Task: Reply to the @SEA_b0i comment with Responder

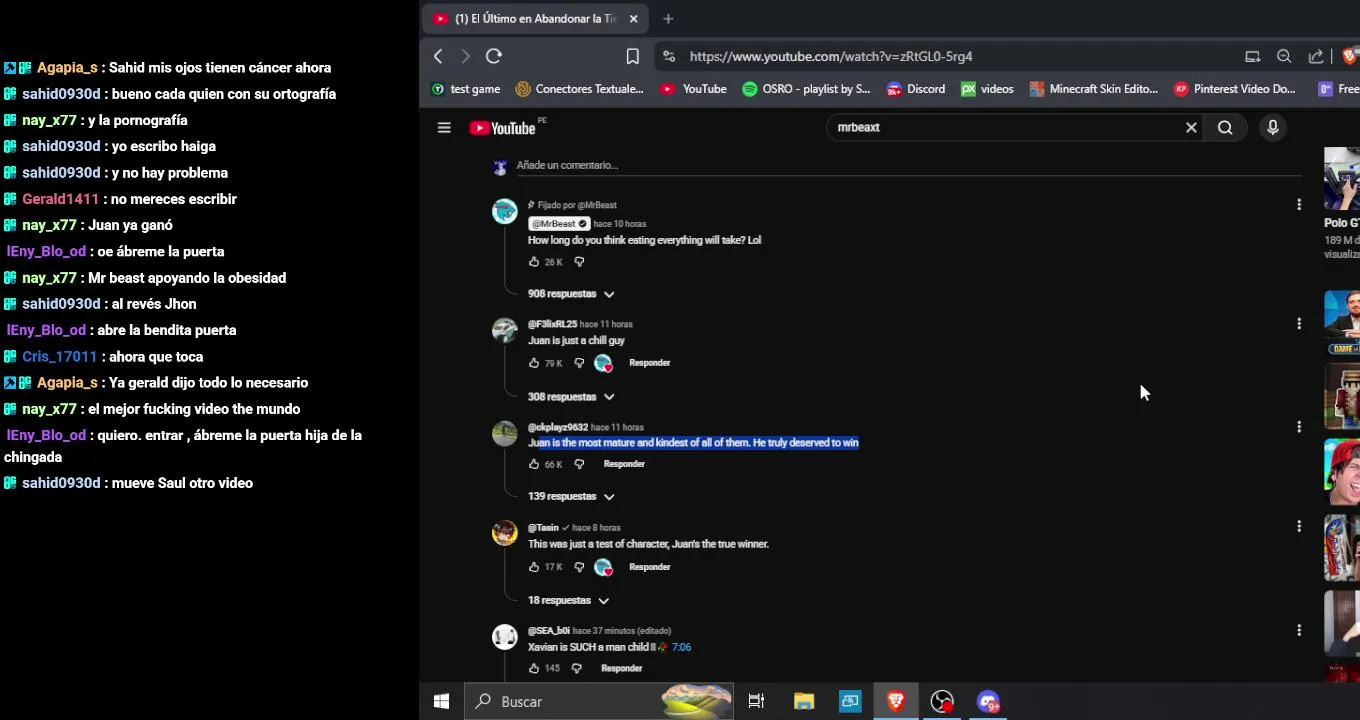Action: pos(622,668)
